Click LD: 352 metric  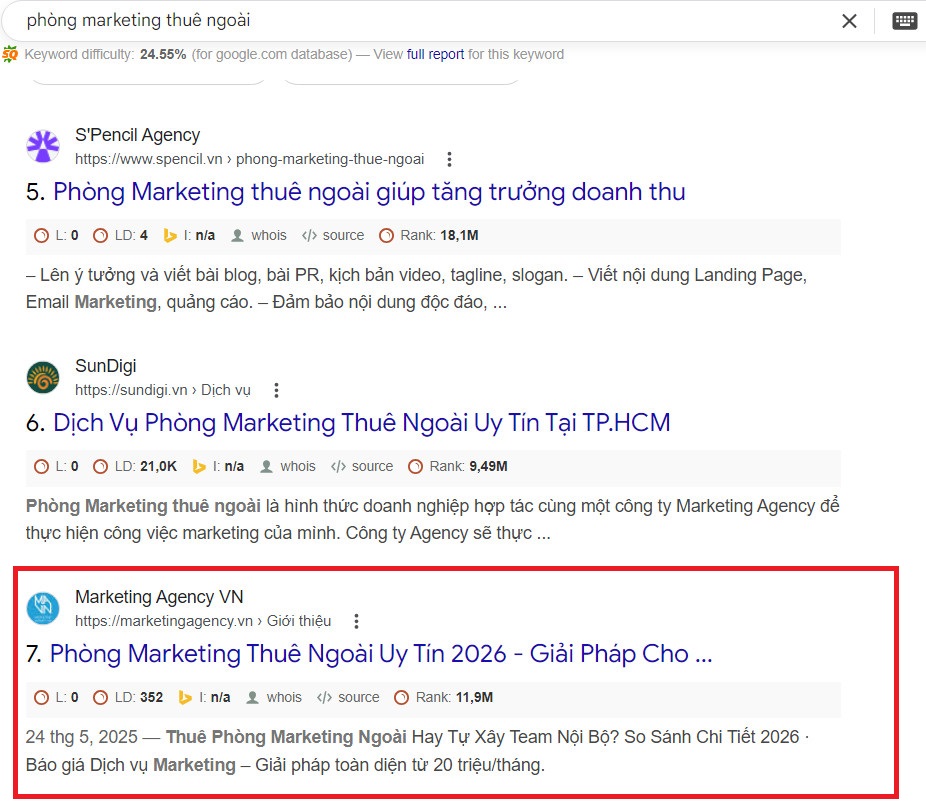click(x=128, y=698)
